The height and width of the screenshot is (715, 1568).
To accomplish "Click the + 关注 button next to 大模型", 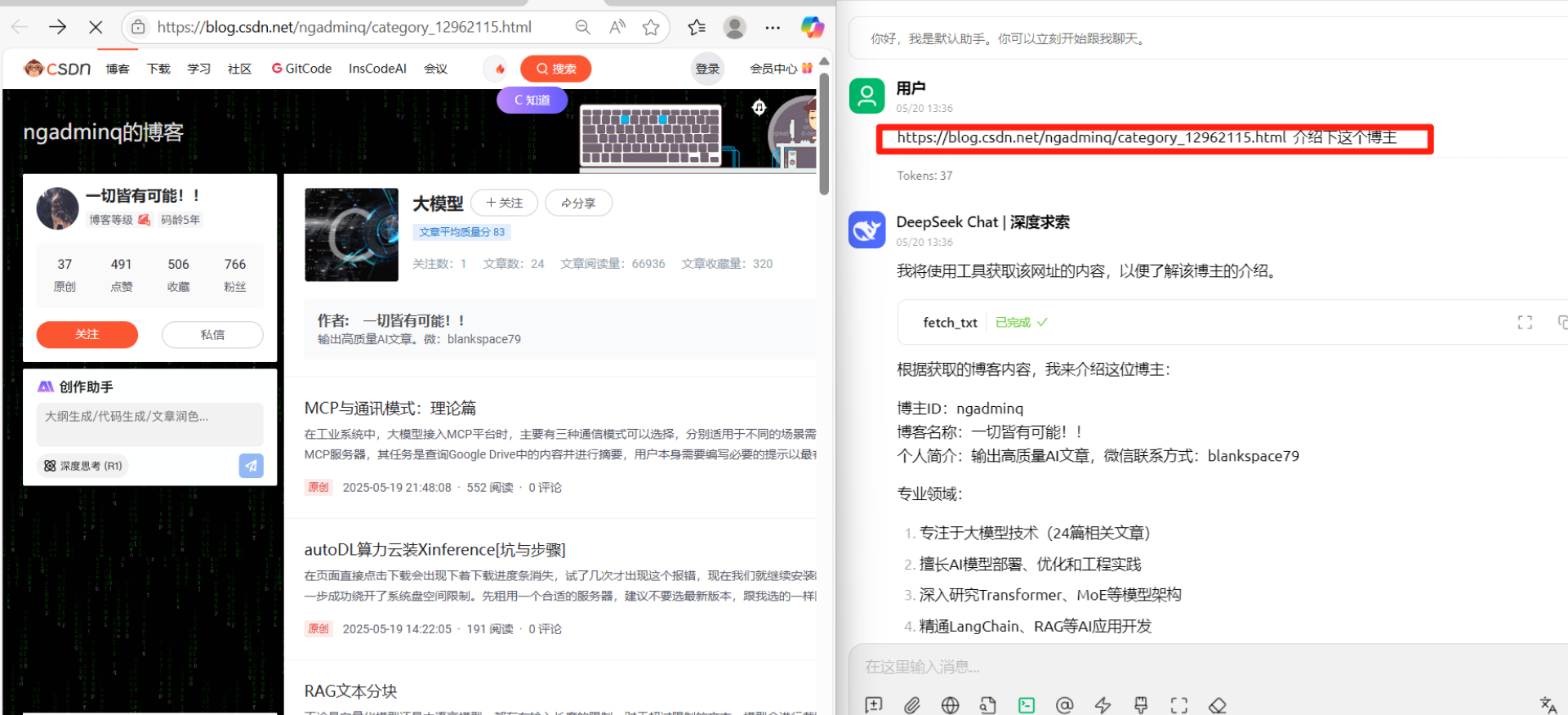I will pos(504,203).
